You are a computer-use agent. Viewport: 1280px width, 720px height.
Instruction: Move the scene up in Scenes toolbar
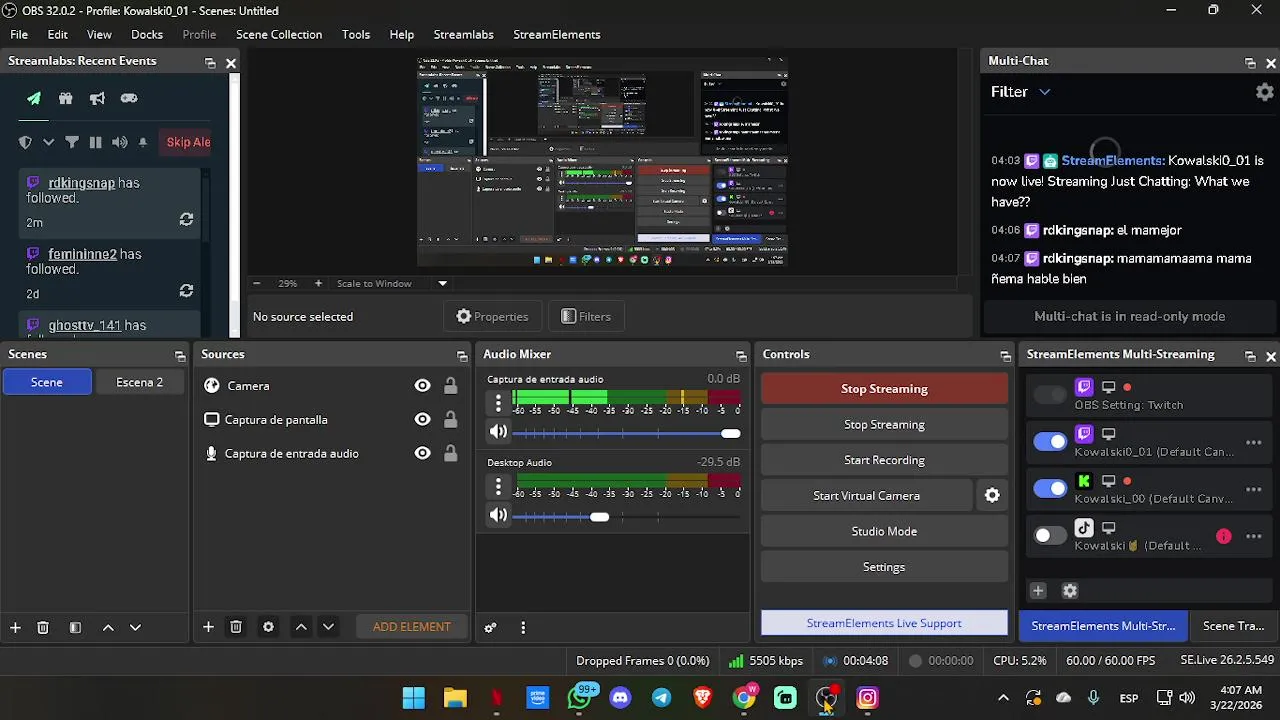pos(108,627)
